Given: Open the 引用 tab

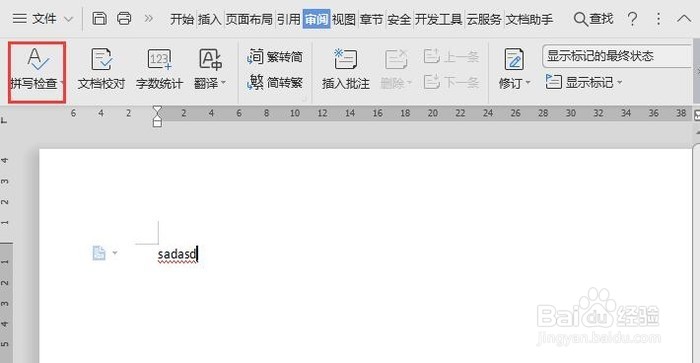Looking at the screenshot, I should [x=288, y=19].
